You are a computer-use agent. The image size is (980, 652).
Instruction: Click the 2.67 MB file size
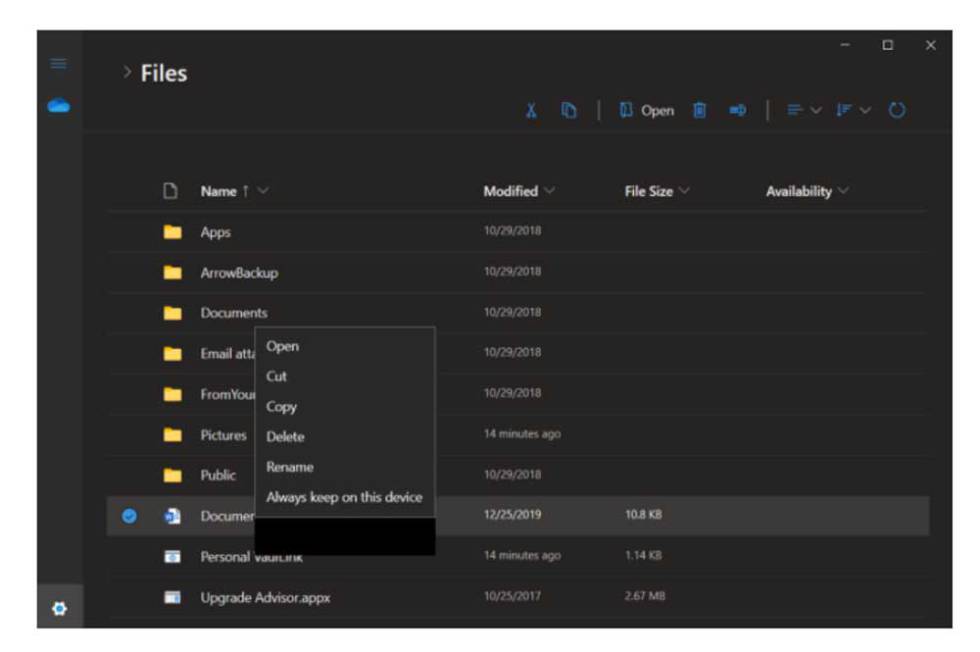645,596
